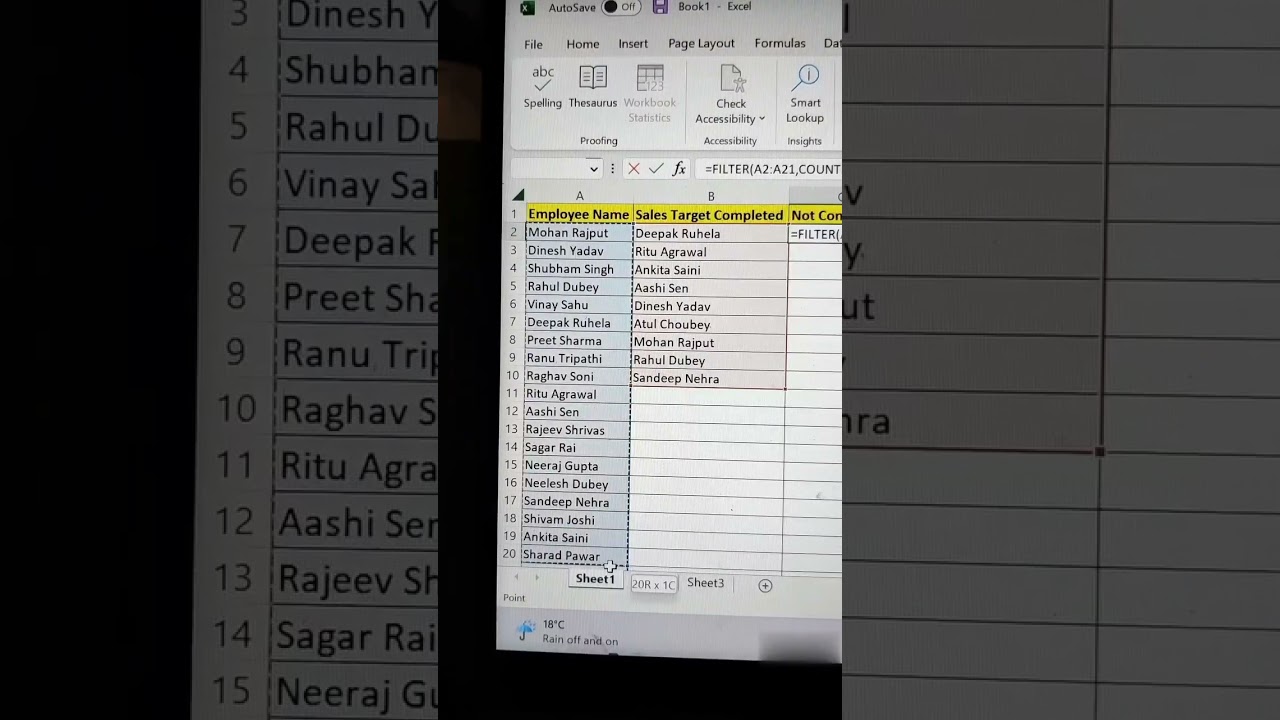Select all cells via corner triangle
The width and height of the screenshot is (1280, 720).
pos(518,196)
